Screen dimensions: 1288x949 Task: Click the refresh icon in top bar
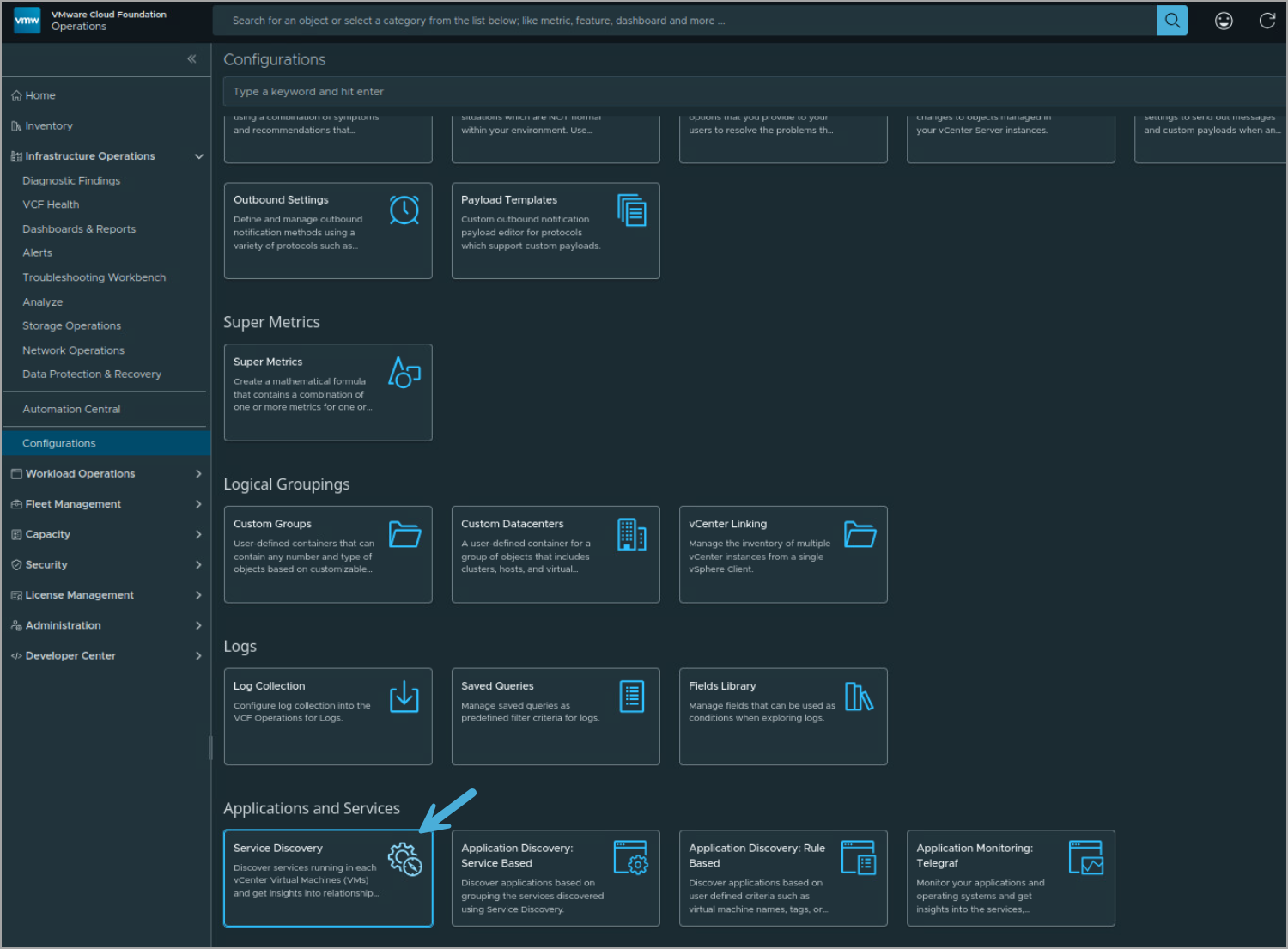pyautogui.click(x=1267, y=21)
